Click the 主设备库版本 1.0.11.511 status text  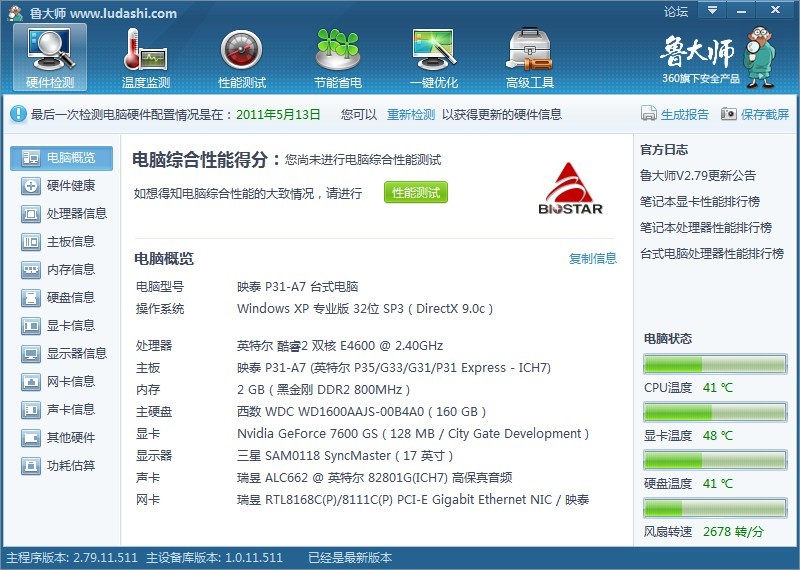[x=214, y=558]
